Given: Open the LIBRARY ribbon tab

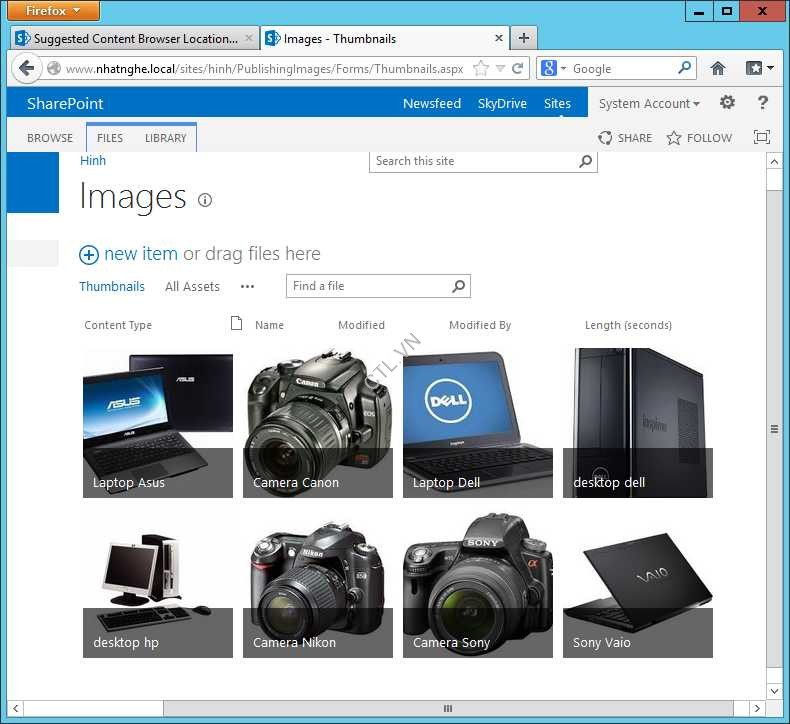Looking at the screenshot, I should (165, 138).
